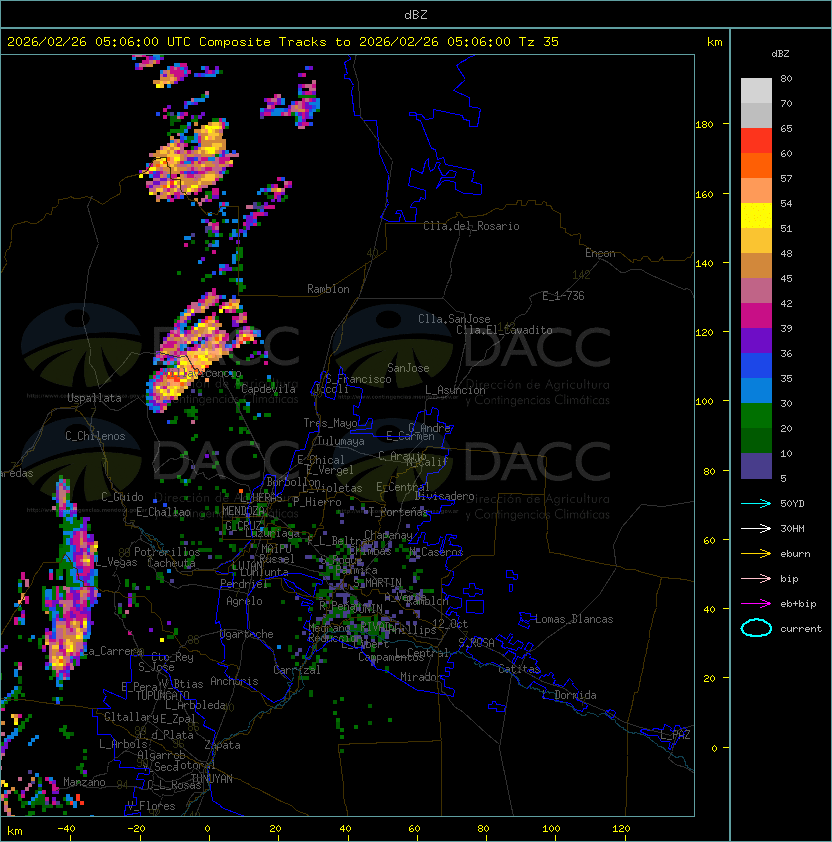Screen dimensions: 832x842
Task: Click the '50YD' legend label
Action: coord(792,504)
